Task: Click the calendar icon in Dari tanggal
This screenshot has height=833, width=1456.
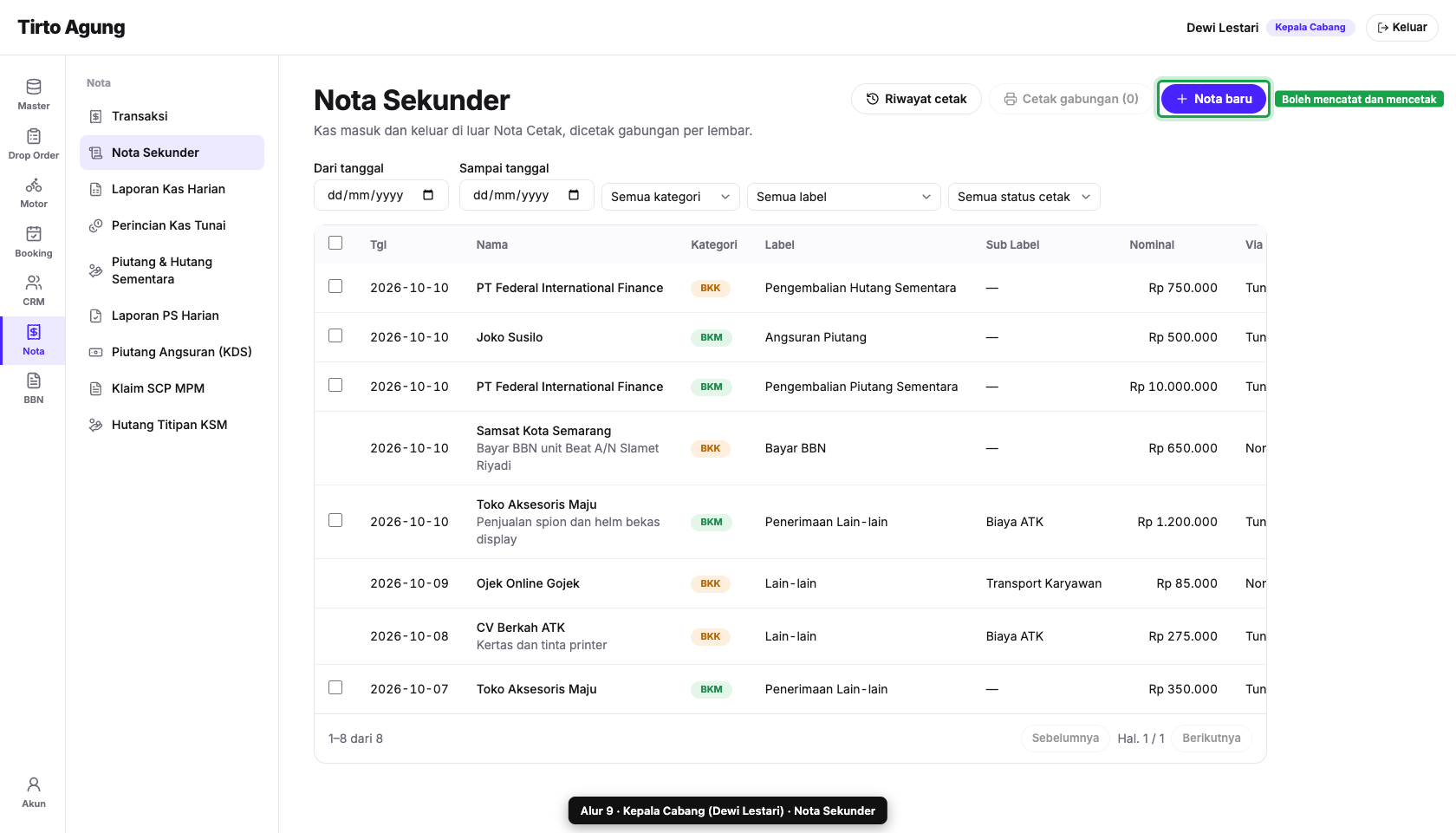Action: click(x=428, y=195)
